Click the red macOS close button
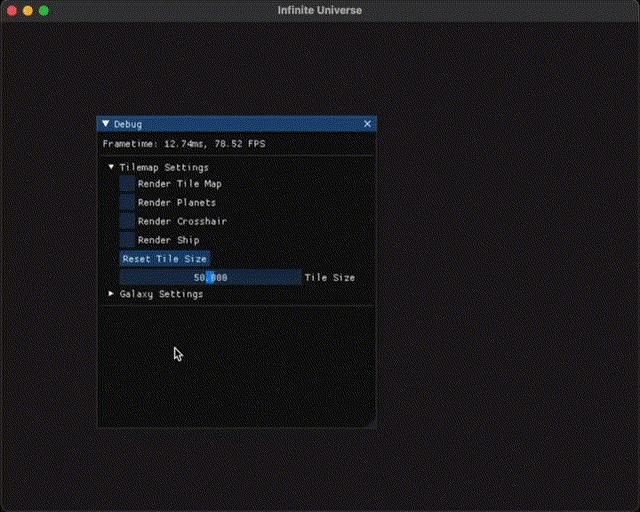This screenshot has height=512, width=640. pos(12,11)
